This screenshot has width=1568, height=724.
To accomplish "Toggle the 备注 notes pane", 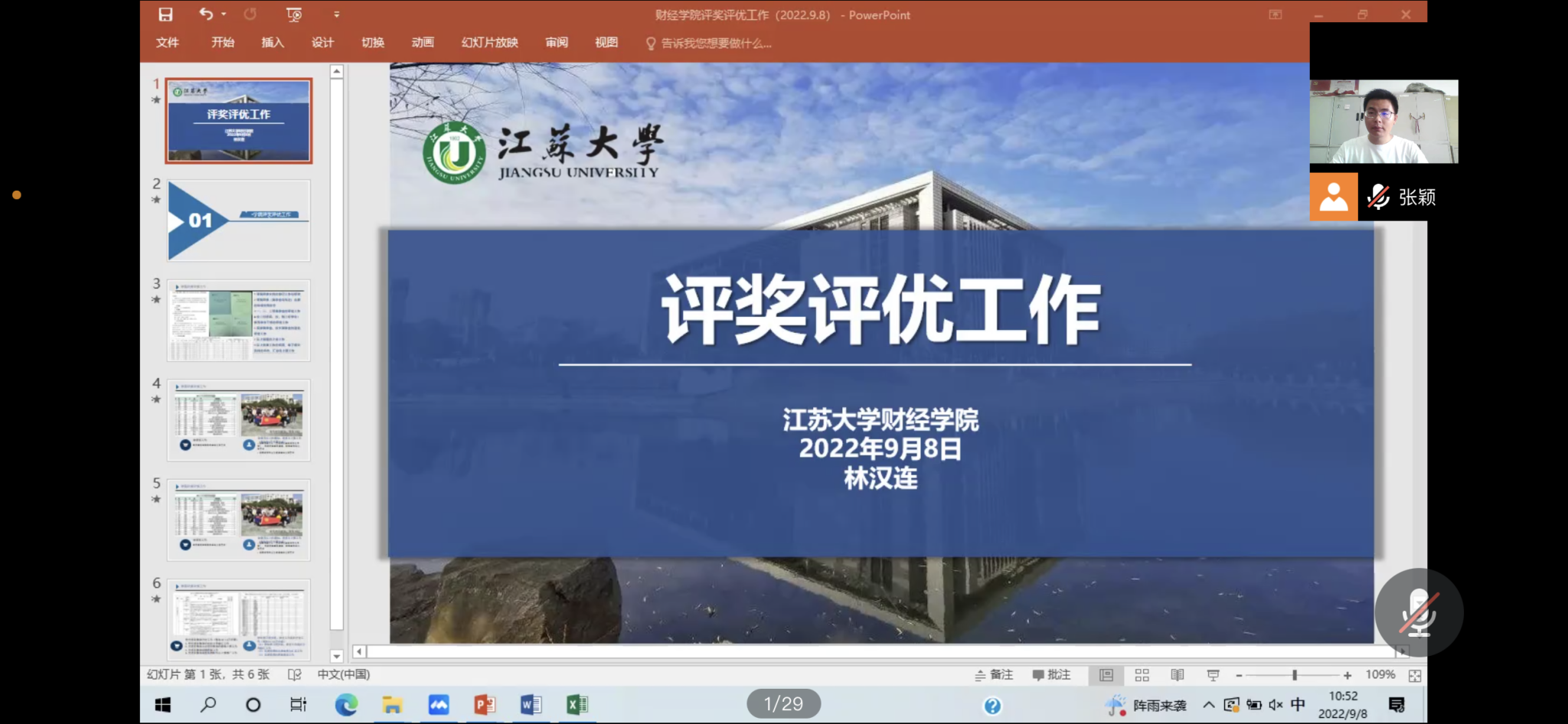I will coord(994,675).
